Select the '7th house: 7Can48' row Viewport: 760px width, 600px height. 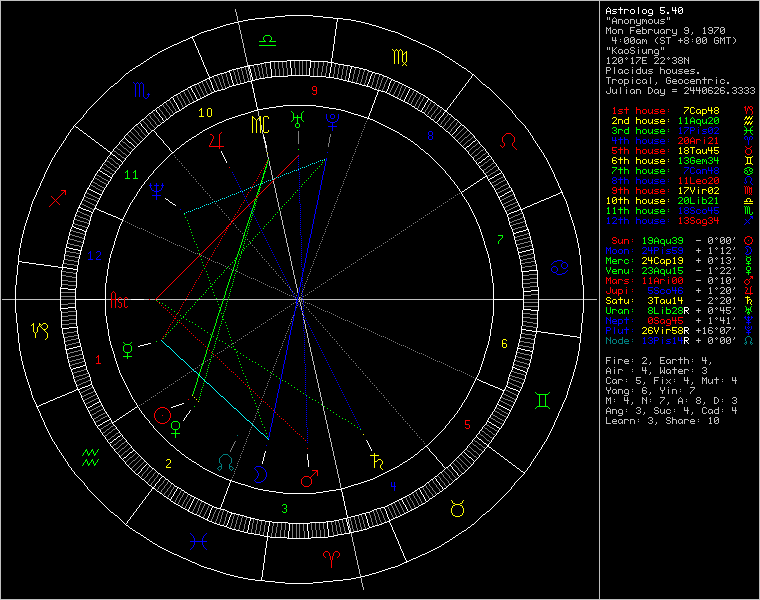click(681, 171)
